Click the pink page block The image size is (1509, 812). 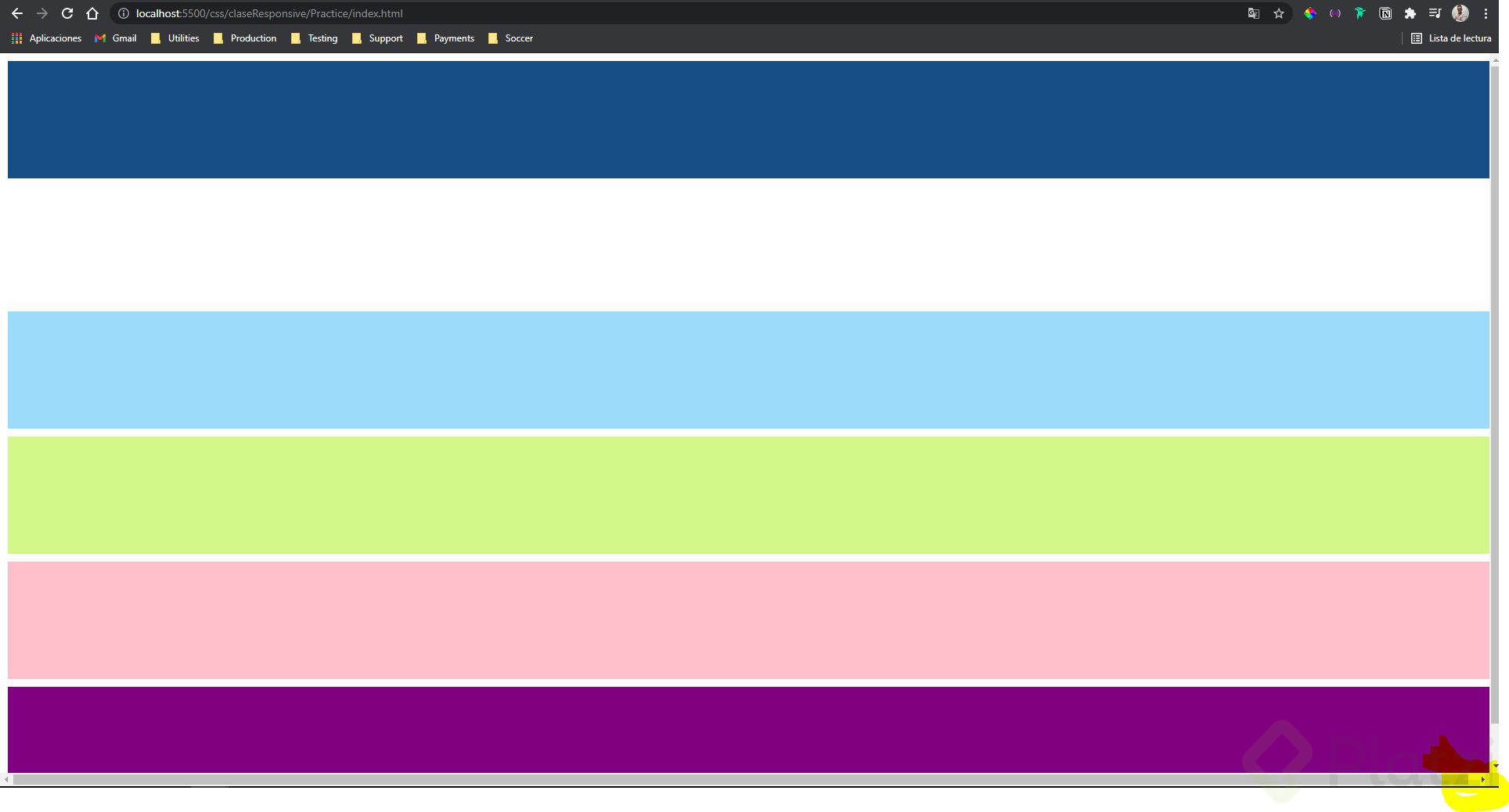coord(748,620)
